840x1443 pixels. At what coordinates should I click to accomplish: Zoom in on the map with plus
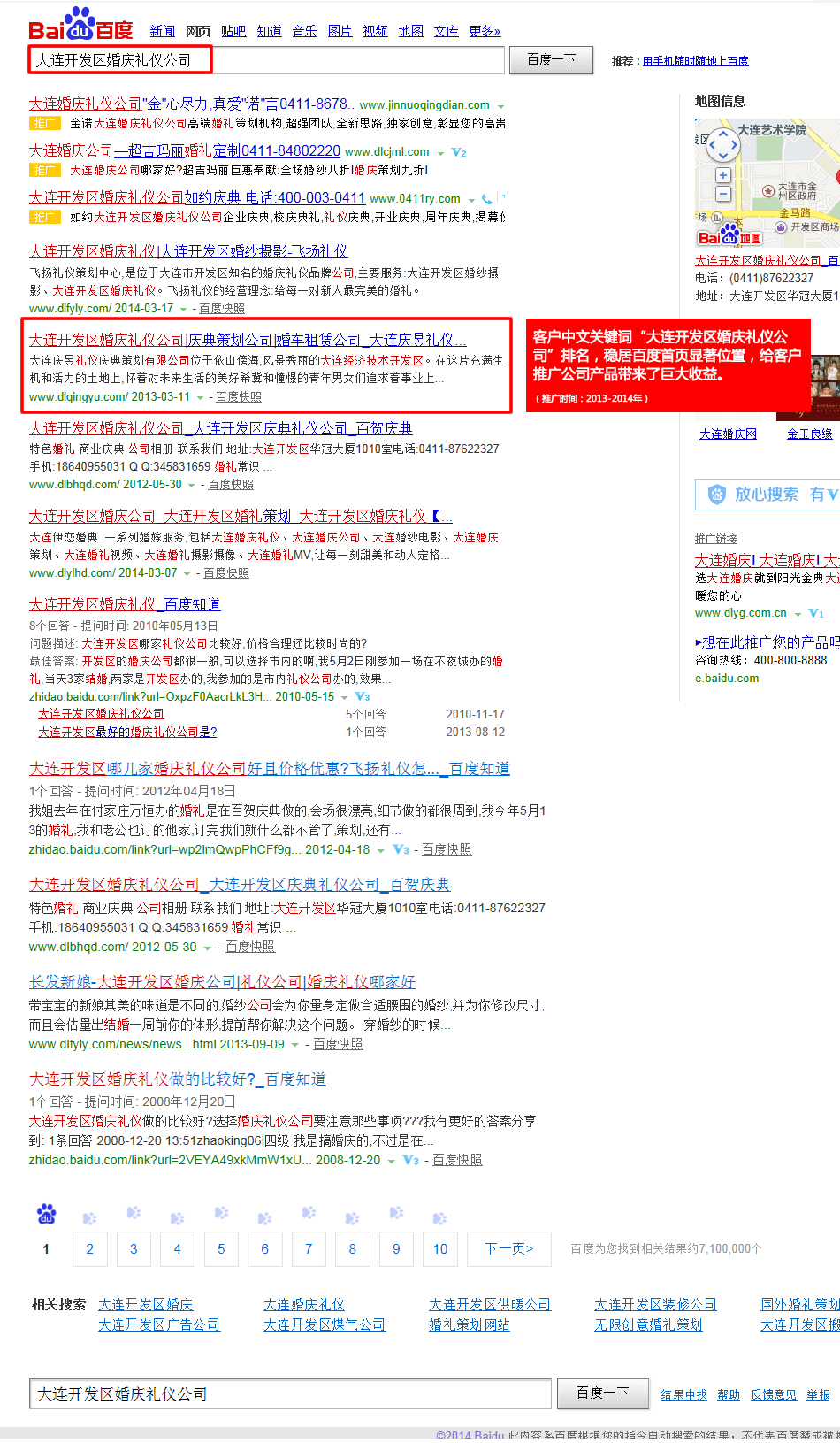click(x=722, y=175)
